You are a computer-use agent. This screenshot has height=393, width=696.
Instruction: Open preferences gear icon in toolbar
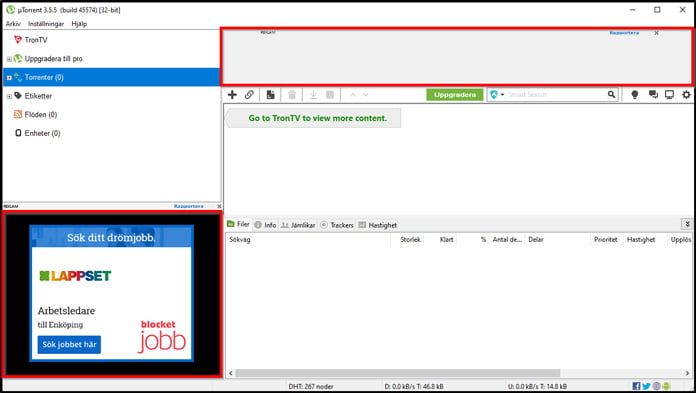(686, 95)
